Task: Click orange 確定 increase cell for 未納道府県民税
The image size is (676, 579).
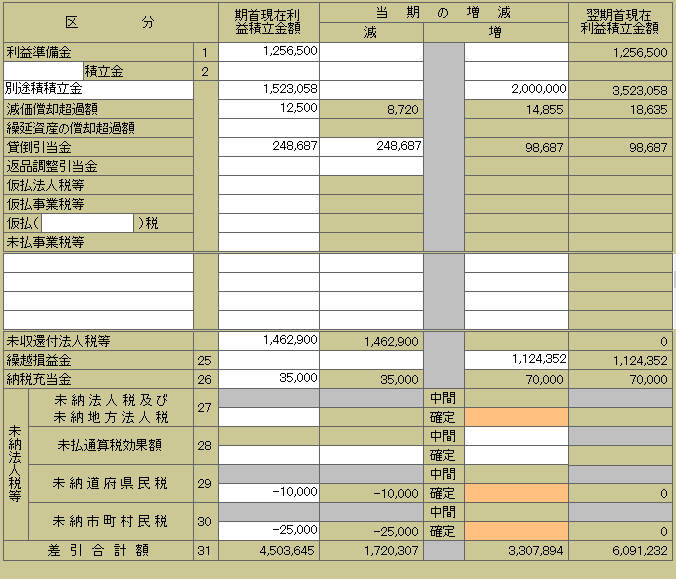Action: pos(516,493)
